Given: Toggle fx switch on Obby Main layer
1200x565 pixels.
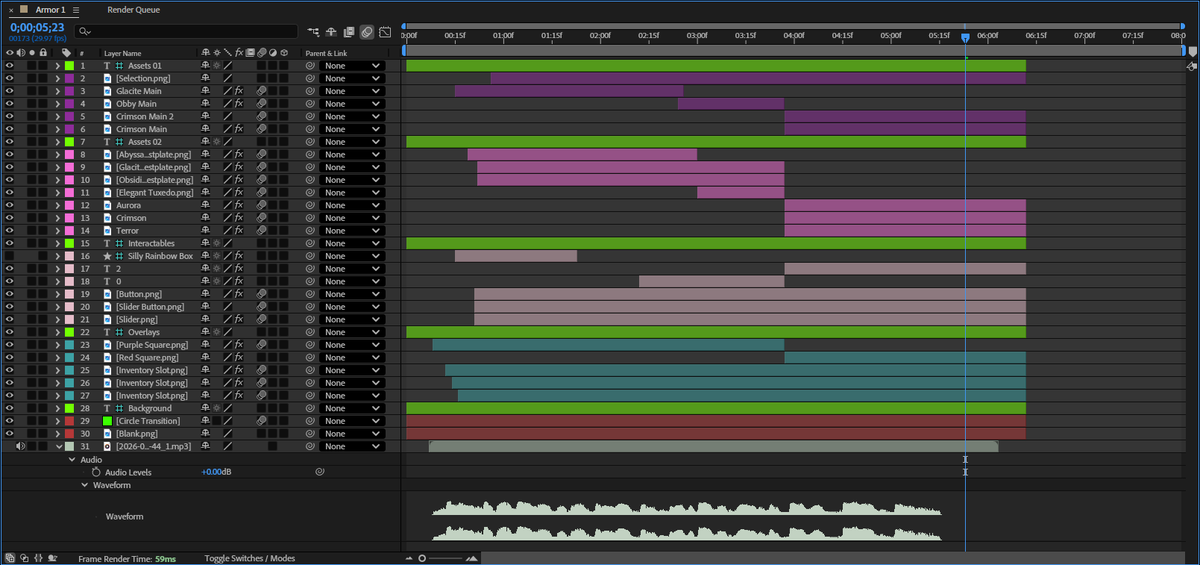Looking at the screenshot, I should tap(239, 104).
